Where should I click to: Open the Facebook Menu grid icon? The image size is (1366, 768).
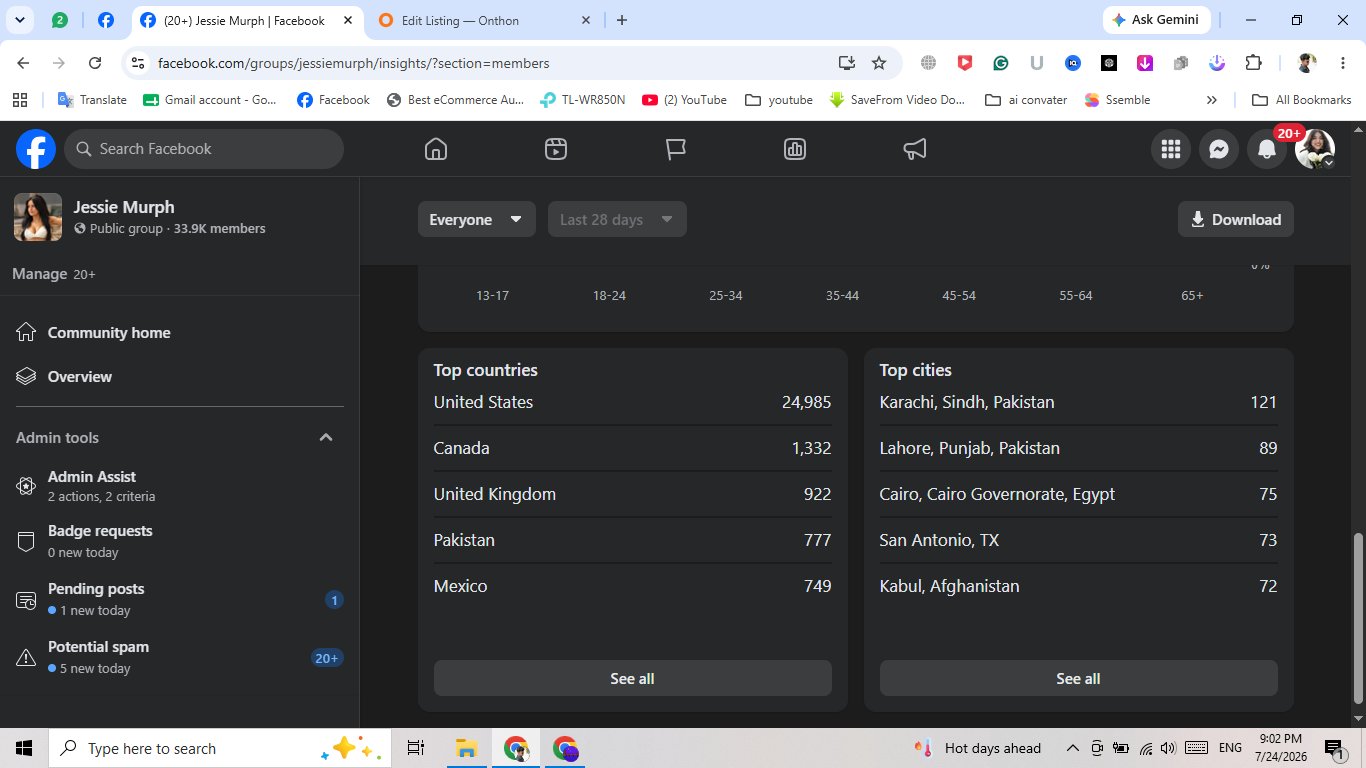pyautogui.click(x=1170, y=149)
